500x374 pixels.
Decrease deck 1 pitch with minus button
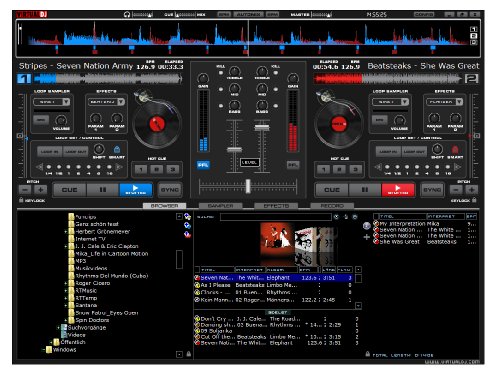pyautogui.click(x=25, y=190)
